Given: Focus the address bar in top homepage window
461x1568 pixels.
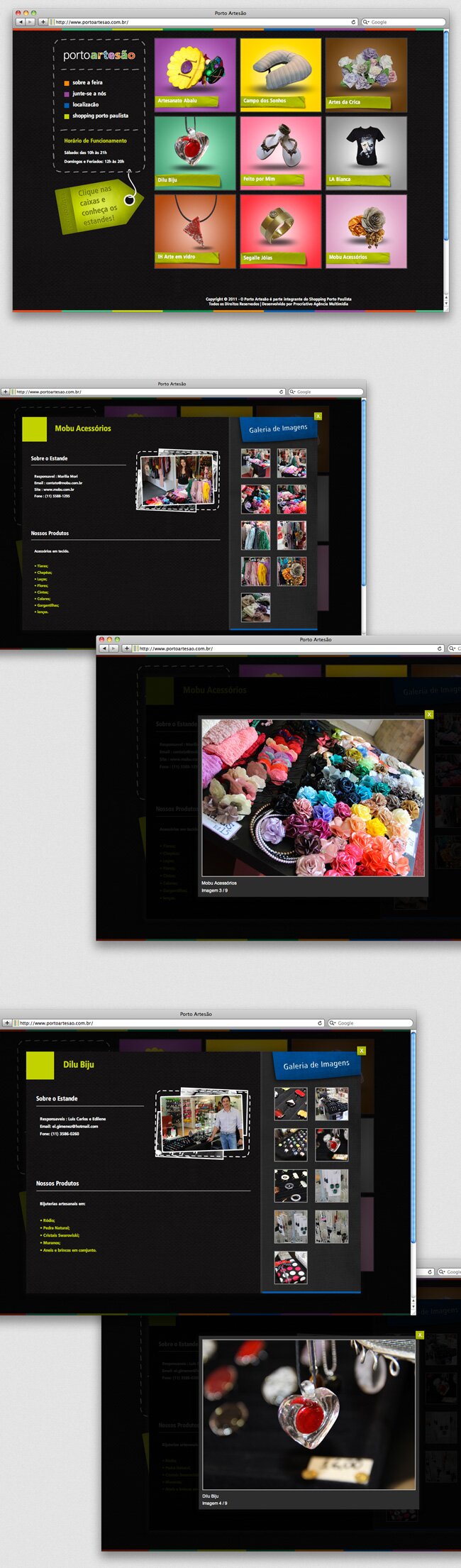Looking at the screenshot, I should point(203,22).
